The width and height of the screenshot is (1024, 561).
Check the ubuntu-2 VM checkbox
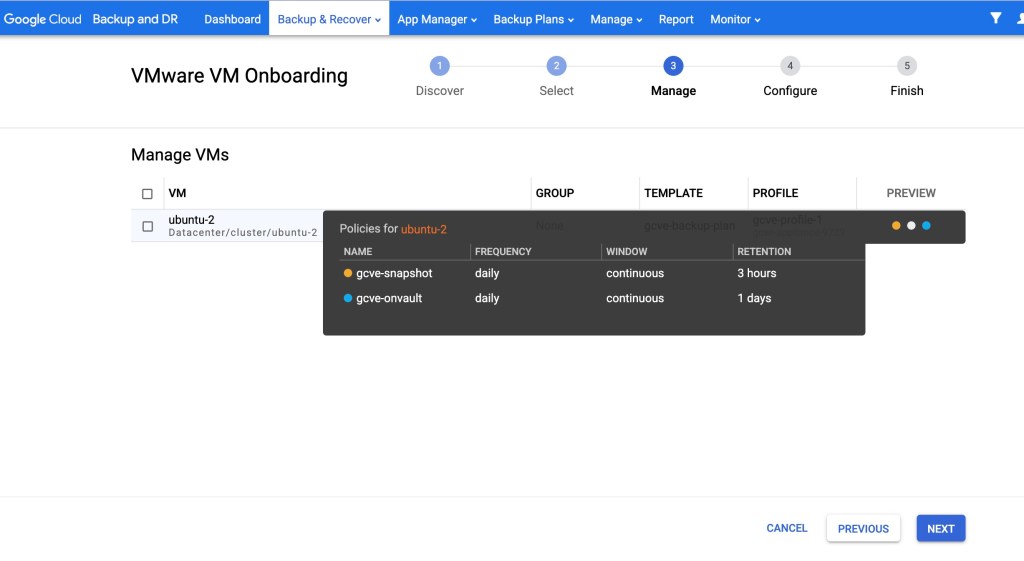click(148, 227)
